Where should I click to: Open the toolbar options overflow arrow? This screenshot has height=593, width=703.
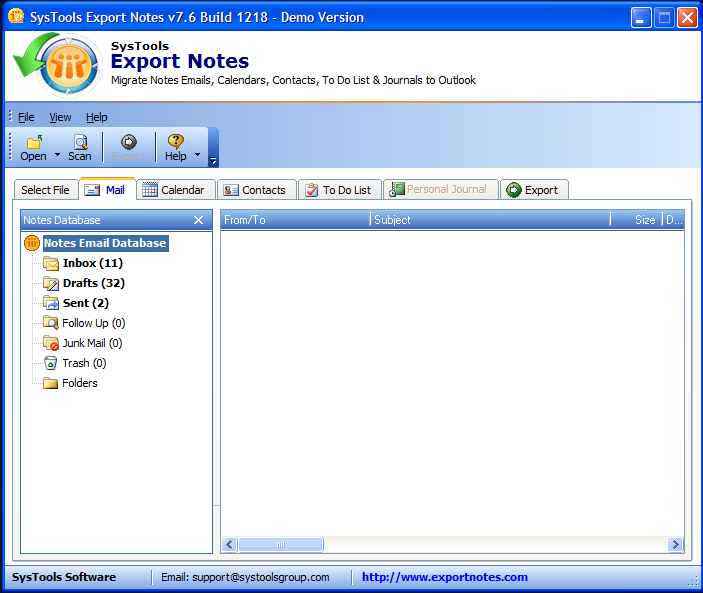tap(213, 158)
